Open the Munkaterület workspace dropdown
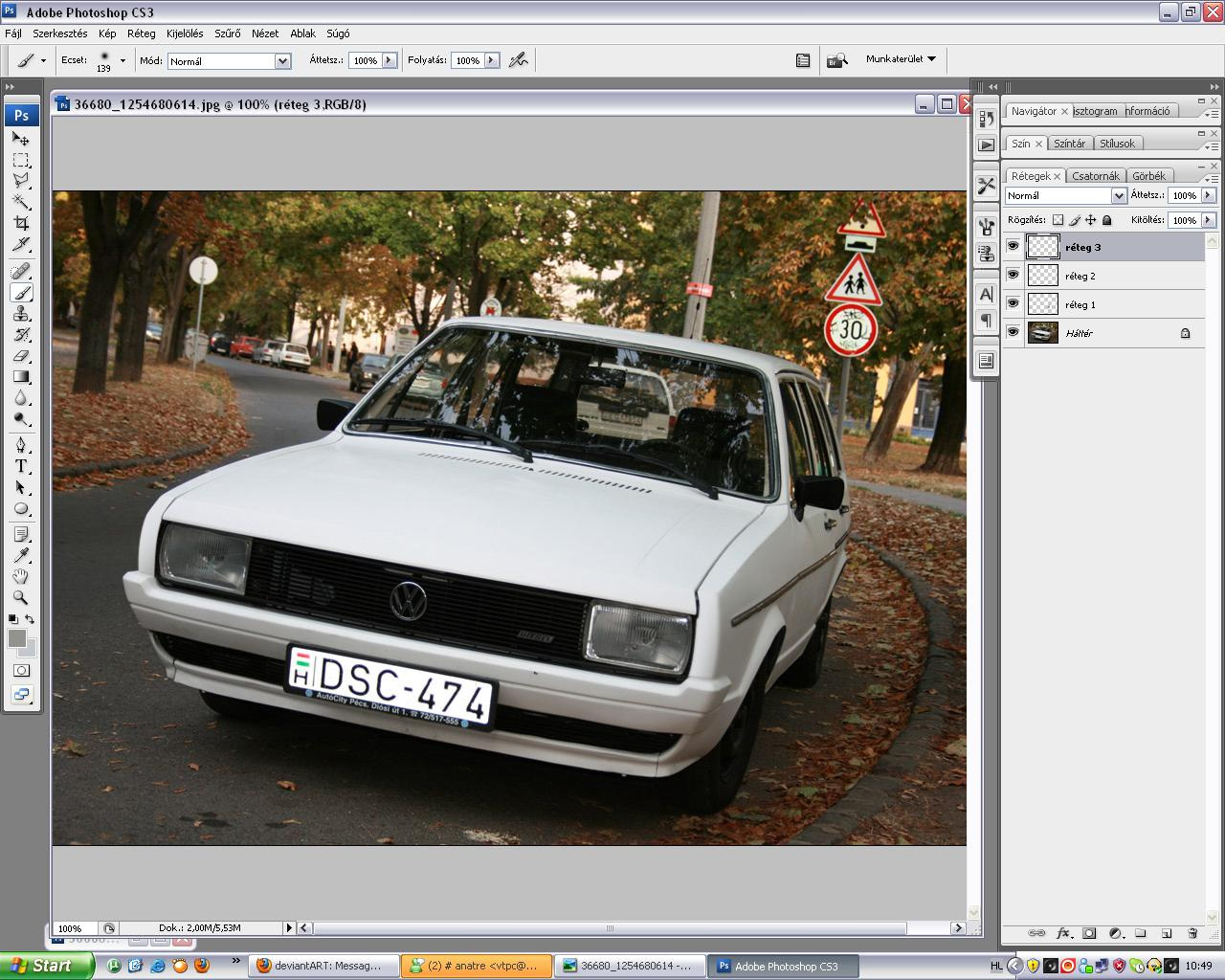The image size is (1225, 980). tap(901, 59)
